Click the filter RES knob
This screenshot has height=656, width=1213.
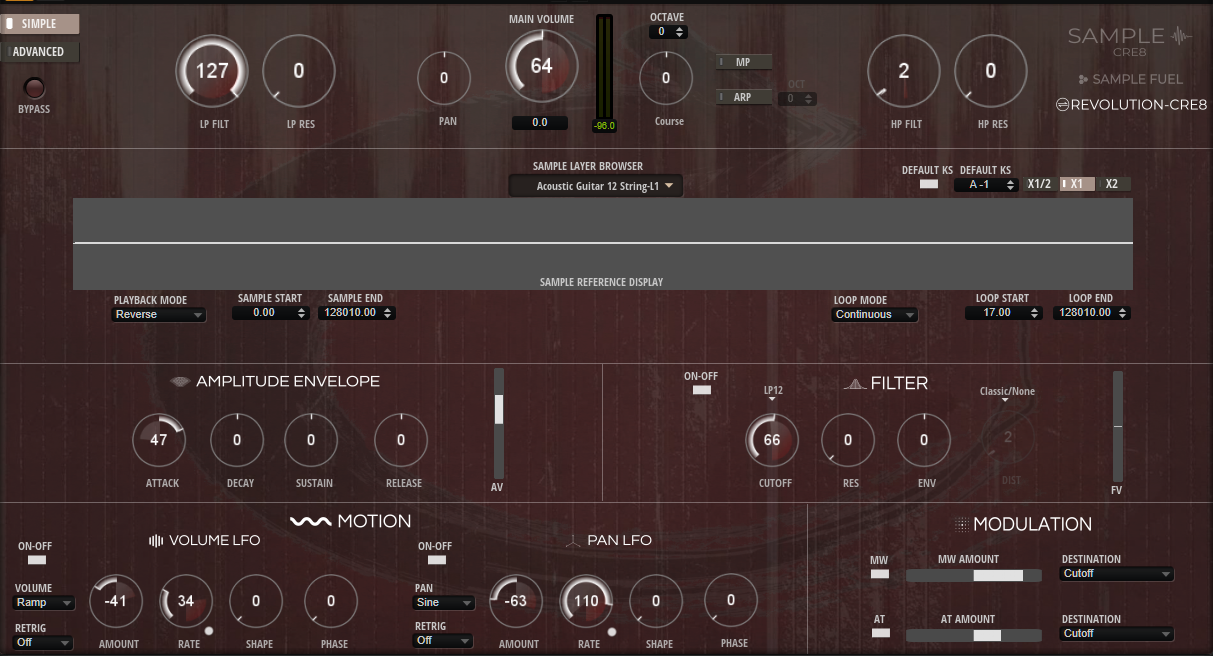point(848,440)
